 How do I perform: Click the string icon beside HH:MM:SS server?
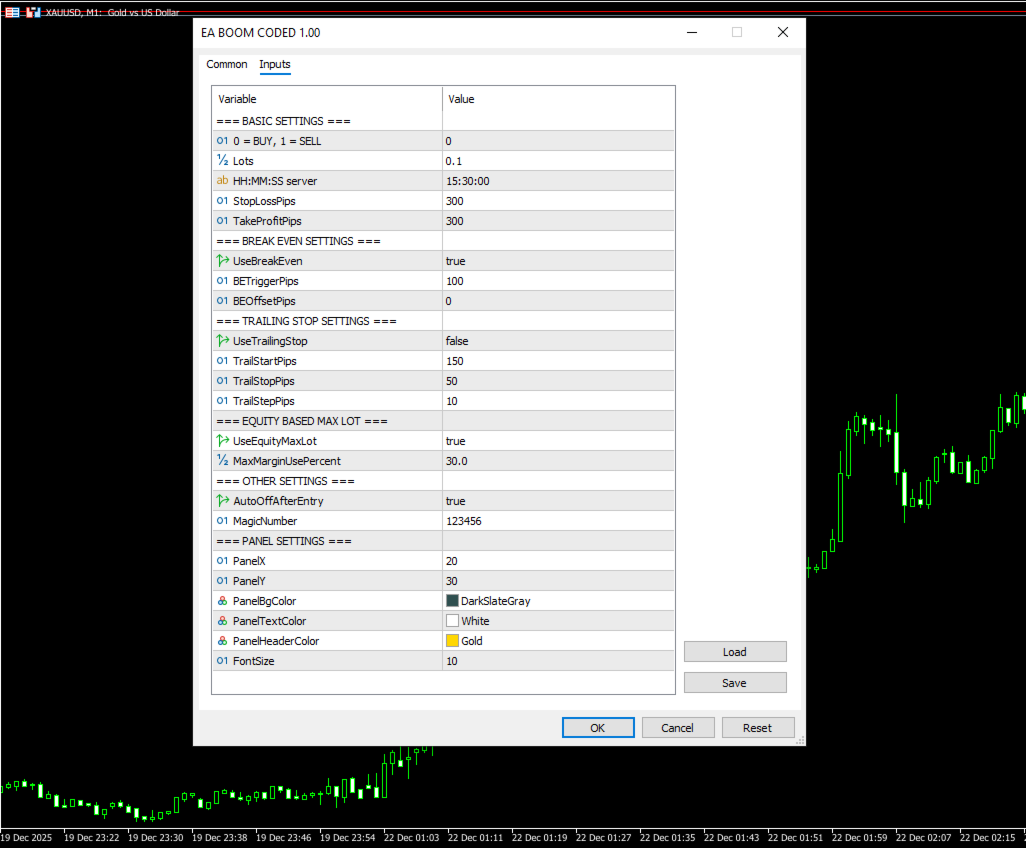(222, 181)
